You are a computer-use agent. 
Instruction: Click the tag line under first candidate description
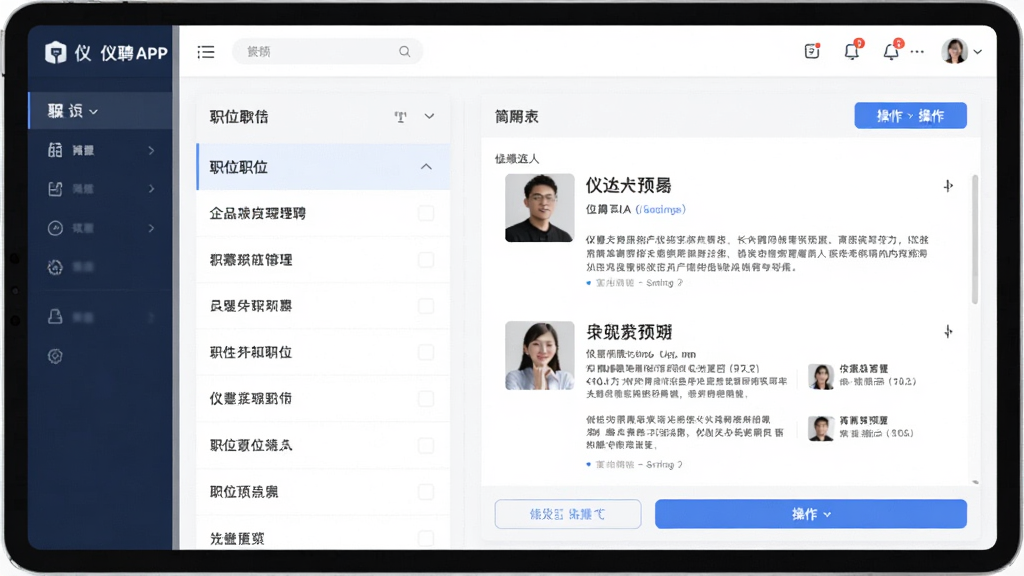634,283
